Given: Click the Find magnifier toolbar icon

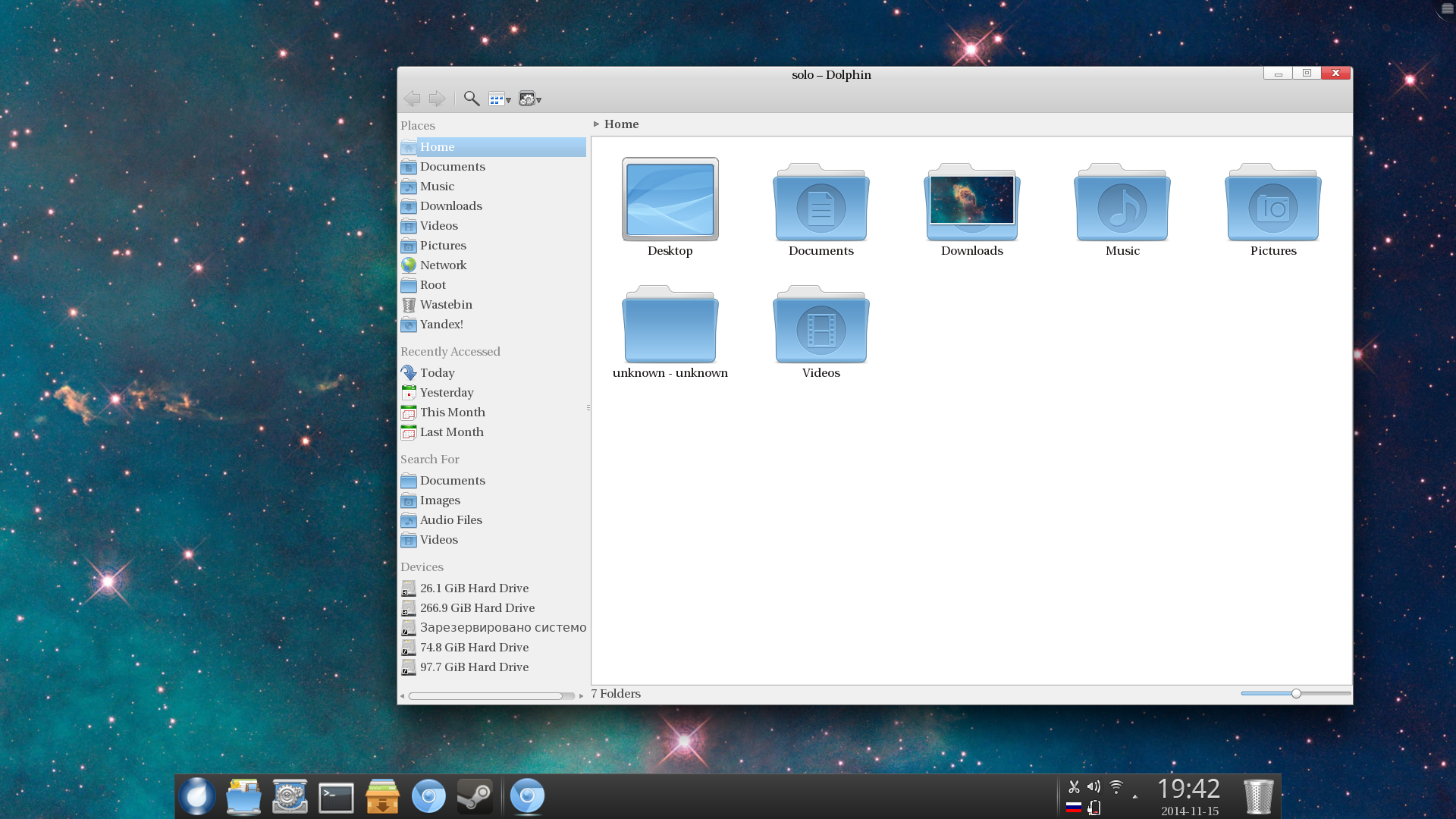Looking at the screenshot, I should [x=471, y=99].
